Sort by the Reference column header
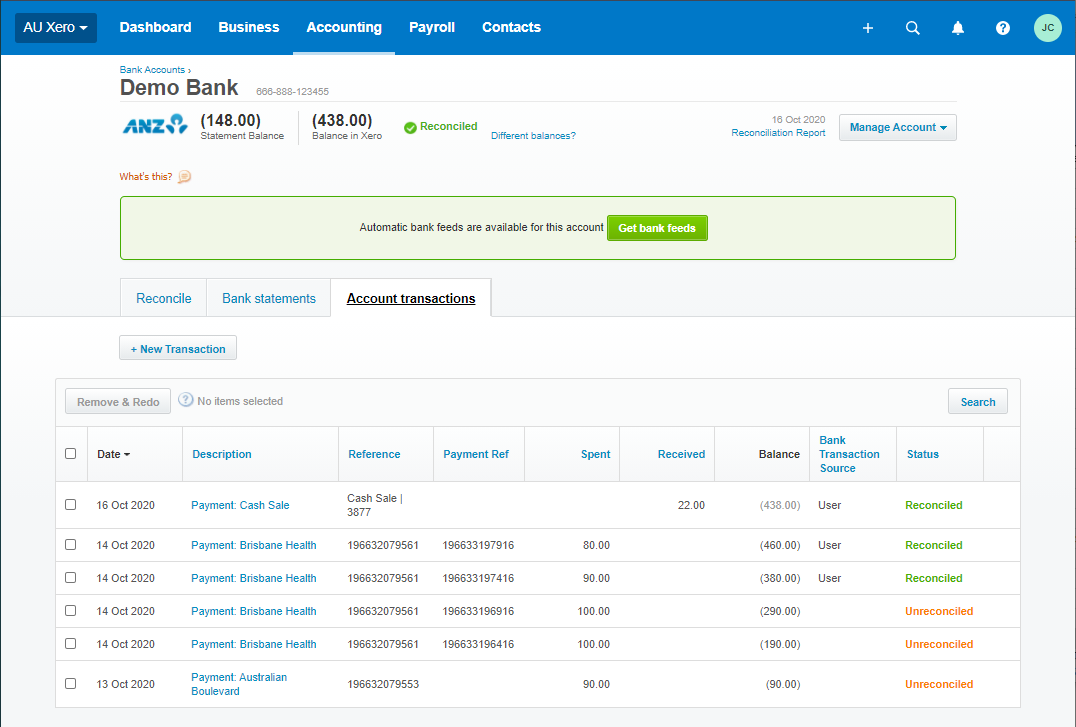This screenshot has width=1076, height=727. [x=374, y=454]
